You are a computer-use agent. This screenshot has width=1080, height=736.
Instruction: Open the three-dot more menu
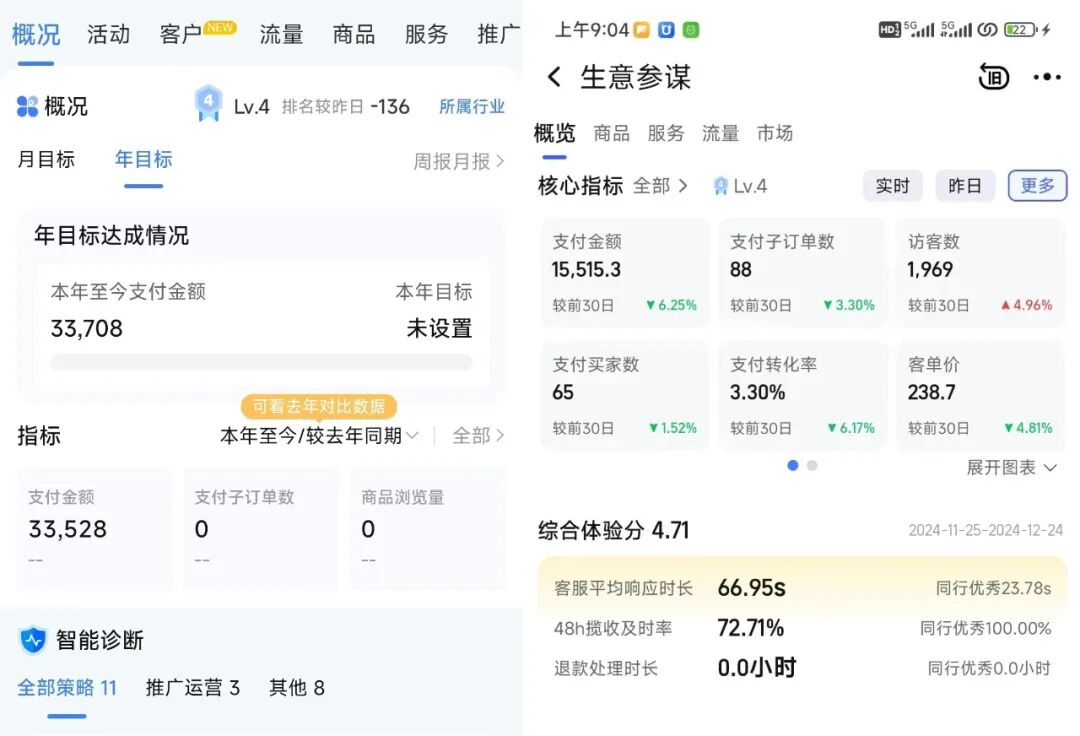pos(1047,77)
